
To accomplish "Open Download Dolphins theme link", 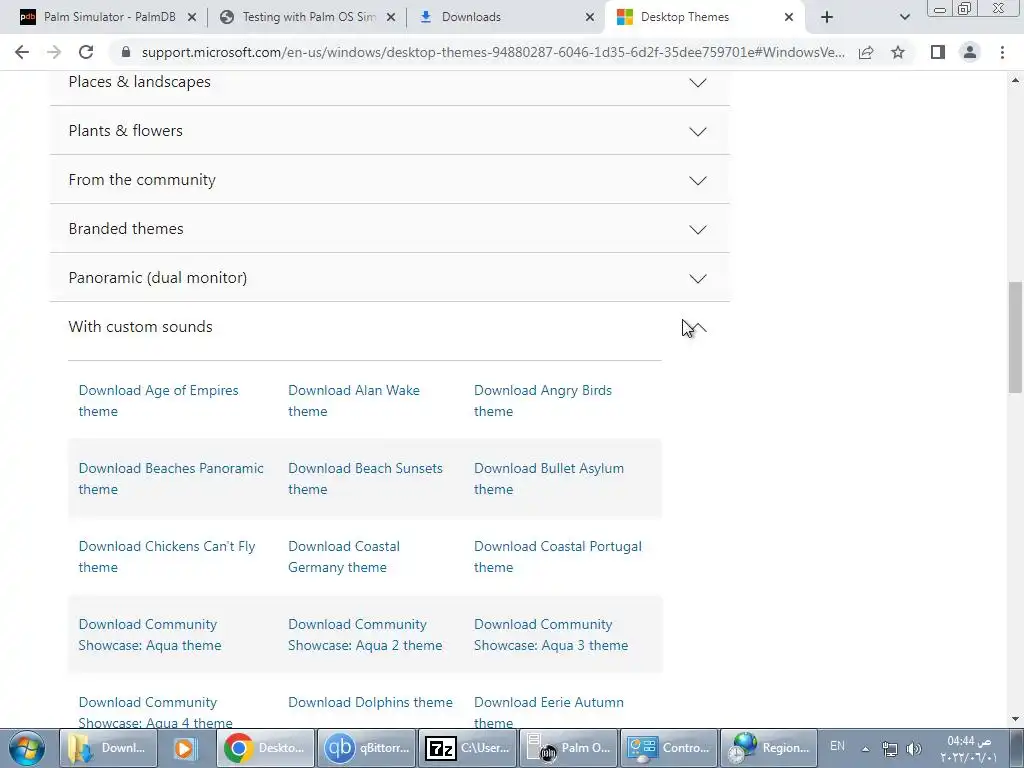I will click(x=370, y=702).
